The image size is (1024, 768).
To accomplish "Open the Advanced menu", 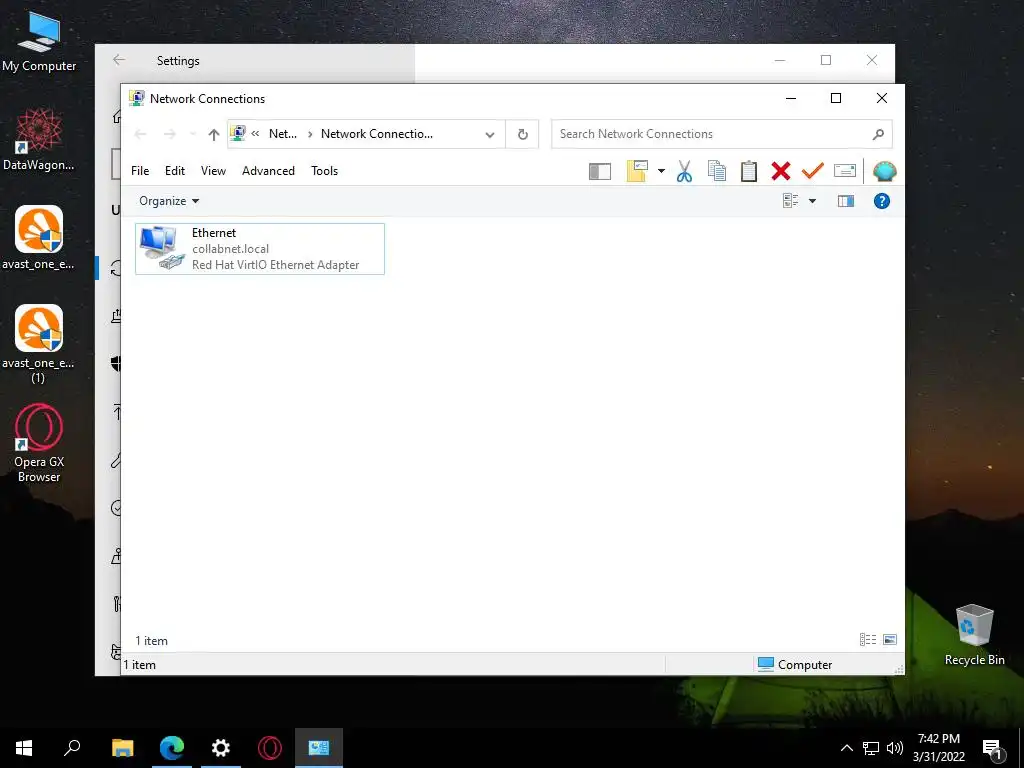I will click(268, 171).
